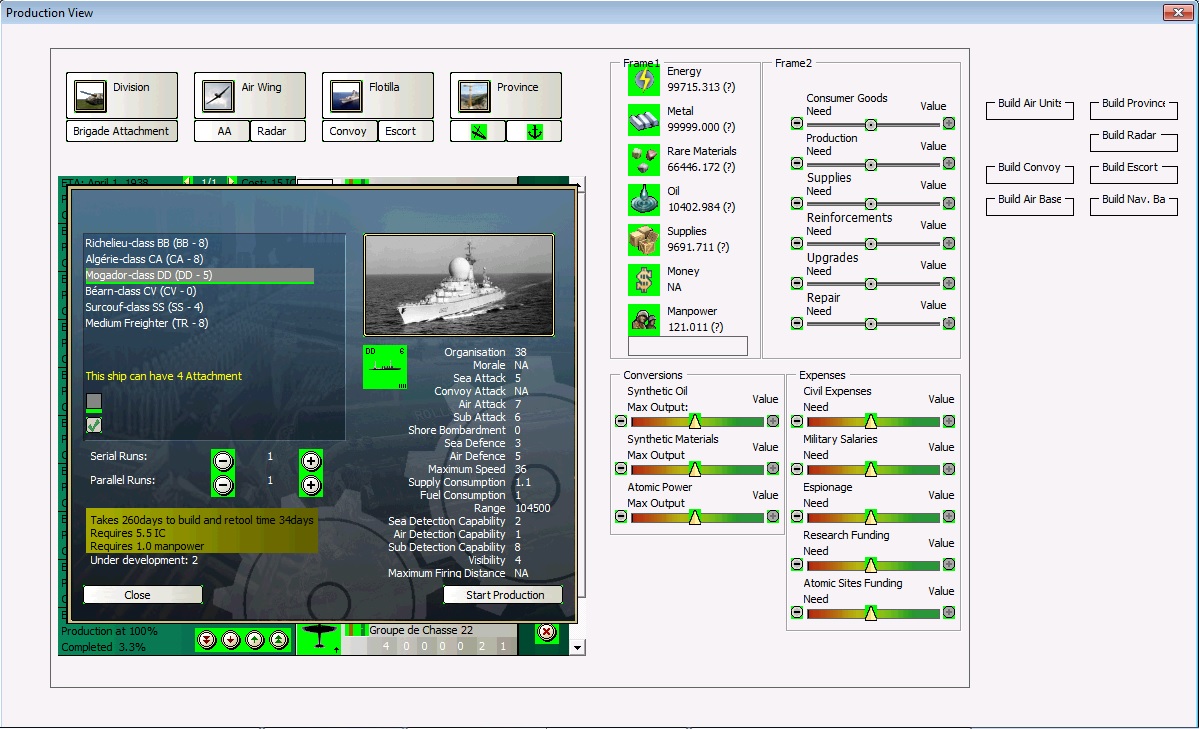The height and width of the screenshot is (729, 1199).
Task: Adjust the Consumer Goods Need slider
Action: pyautogui.click(x=871, y=123)
